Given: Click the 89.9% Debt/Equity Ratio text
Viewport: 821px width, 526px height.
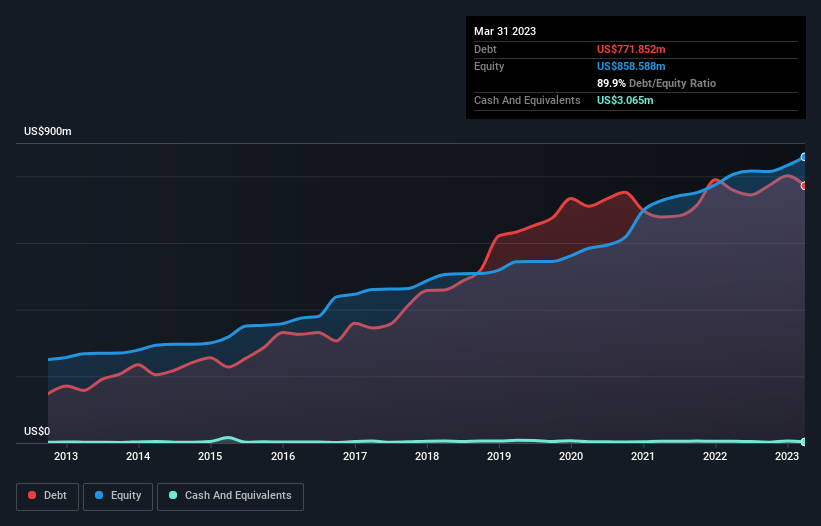Looking at the screenshot, I should coord(656,83).
